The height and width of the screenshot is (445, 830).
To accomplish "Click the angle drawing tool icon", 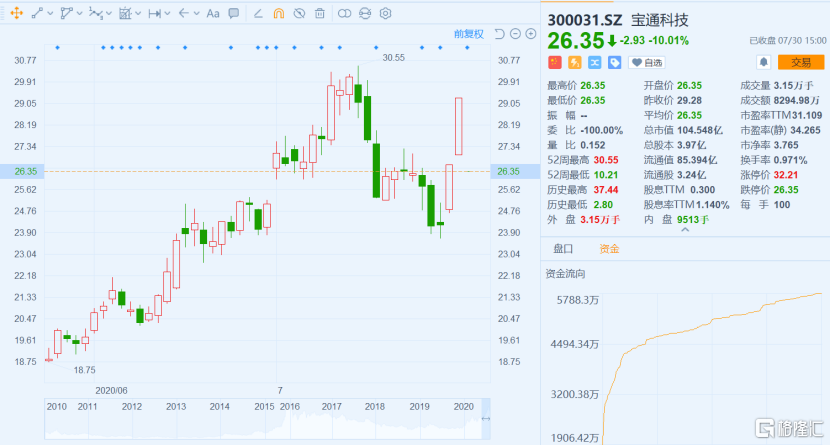I will coord(258,13).
